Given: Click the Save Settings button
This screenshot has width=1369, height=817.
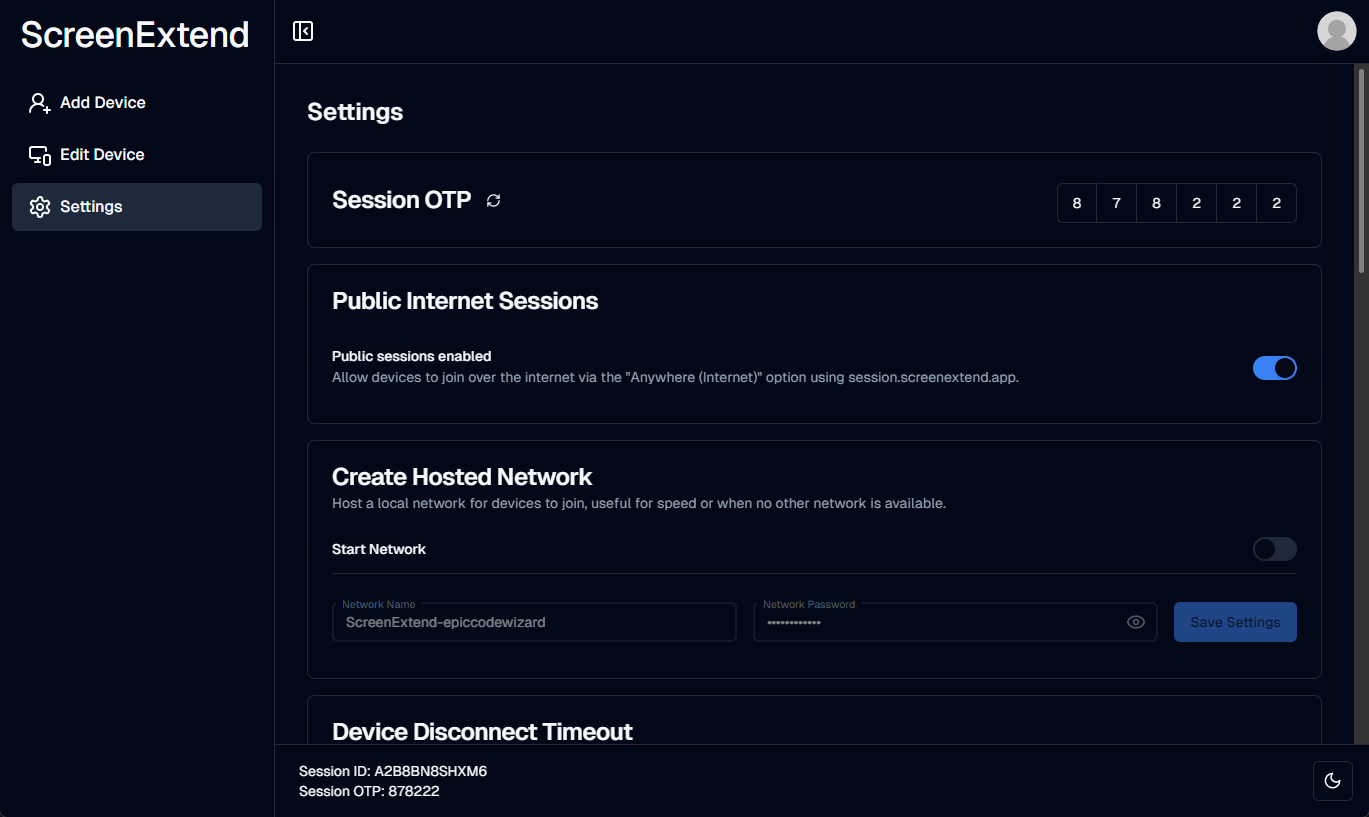Looking at the screenshot, I should tap(1235, 622).
